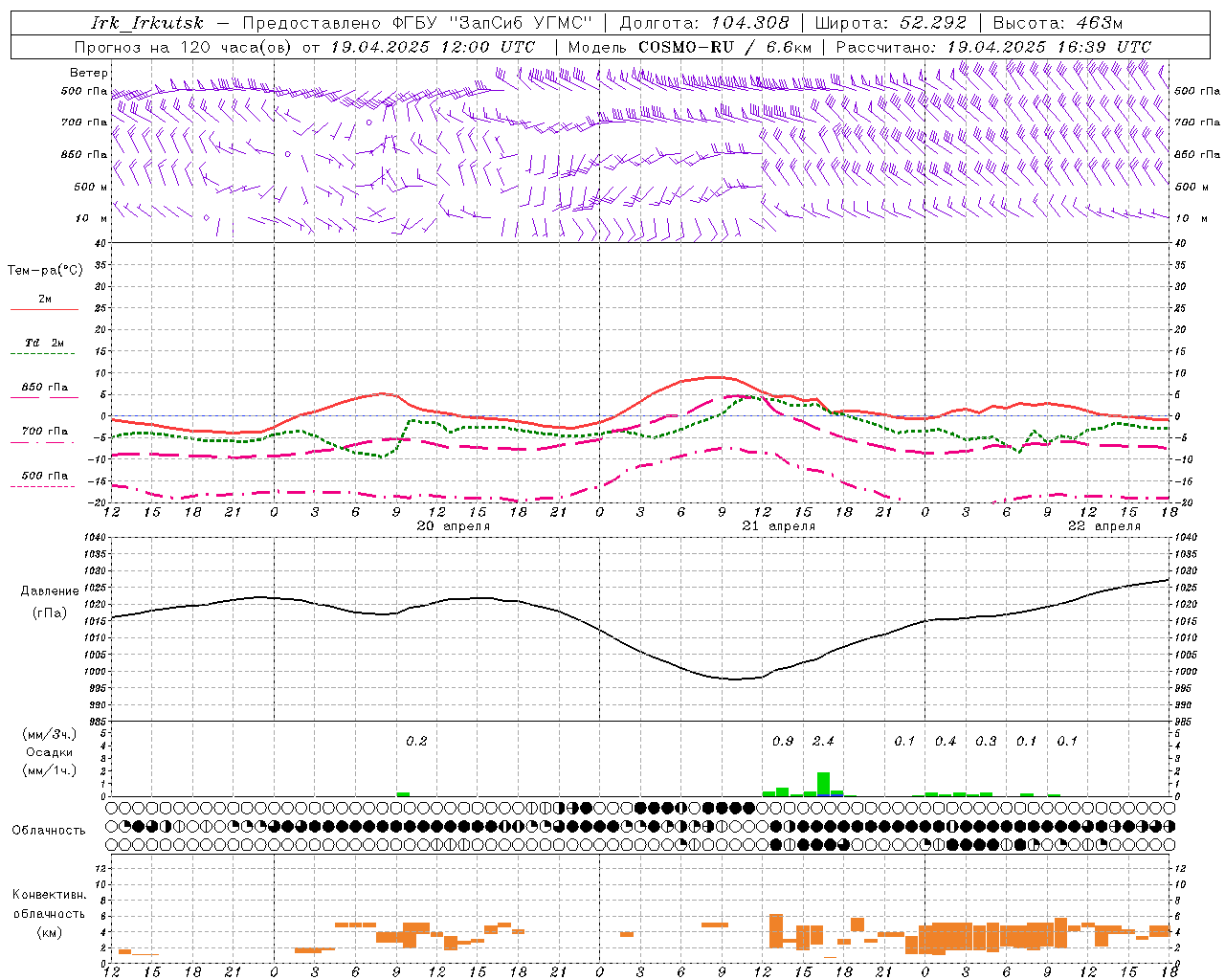Click the '(гПа)' unit label under Давление
Screen dimensions: 1225x980
click(50, 613)
